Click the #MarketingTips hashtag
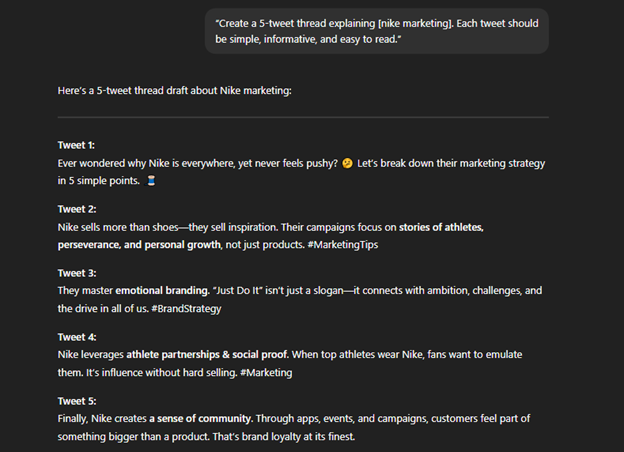This screenshot has width=624, height=452. (x=344, y=245)
